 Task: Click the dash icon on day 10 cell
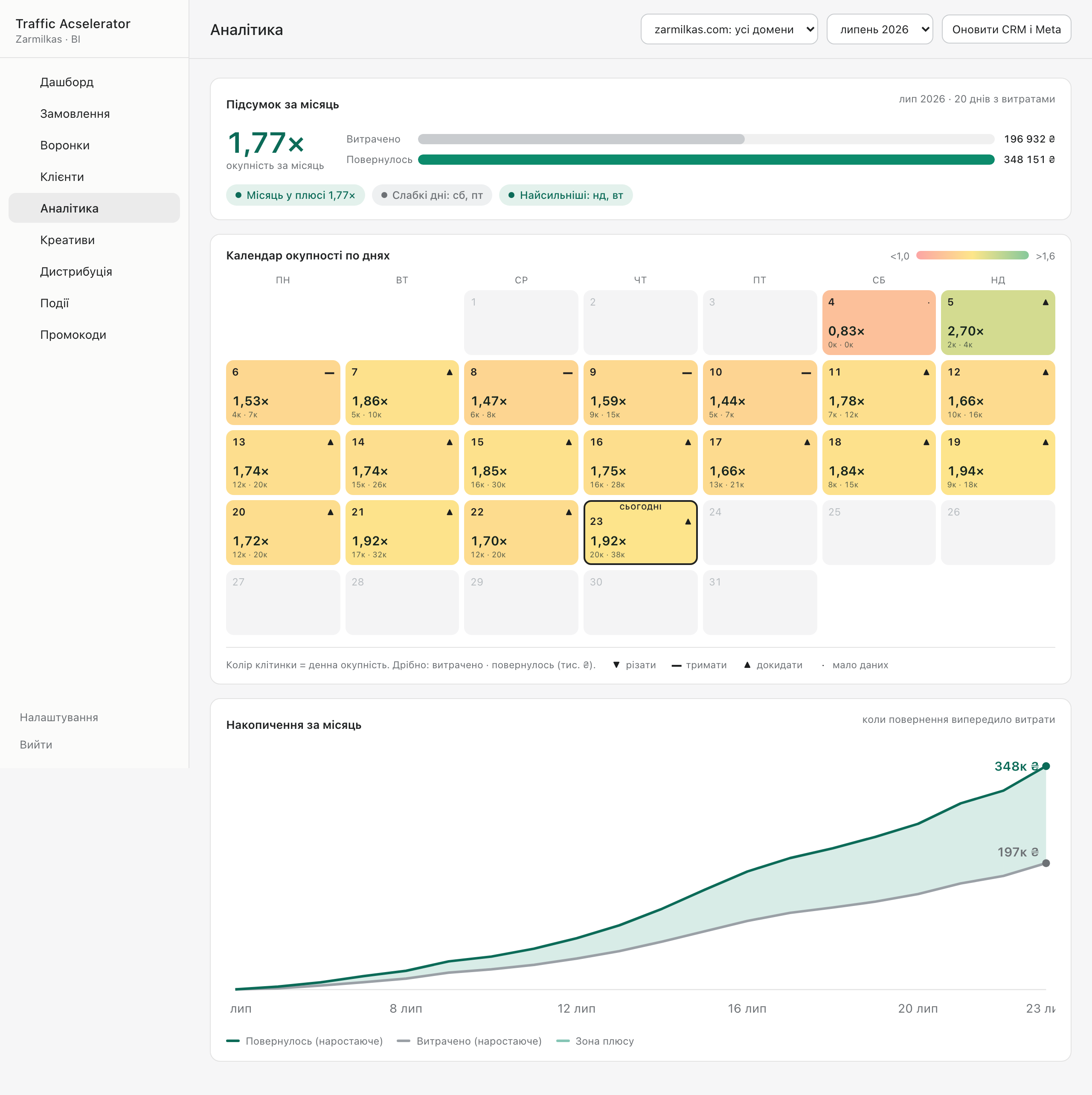(806, 373)
